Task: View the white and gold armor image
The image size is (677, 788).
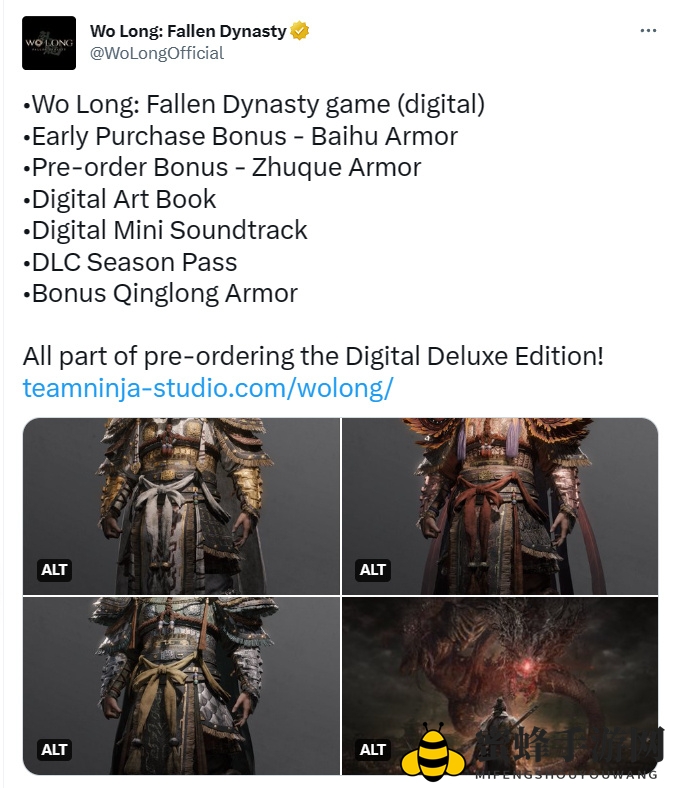Action: point(181,506)
